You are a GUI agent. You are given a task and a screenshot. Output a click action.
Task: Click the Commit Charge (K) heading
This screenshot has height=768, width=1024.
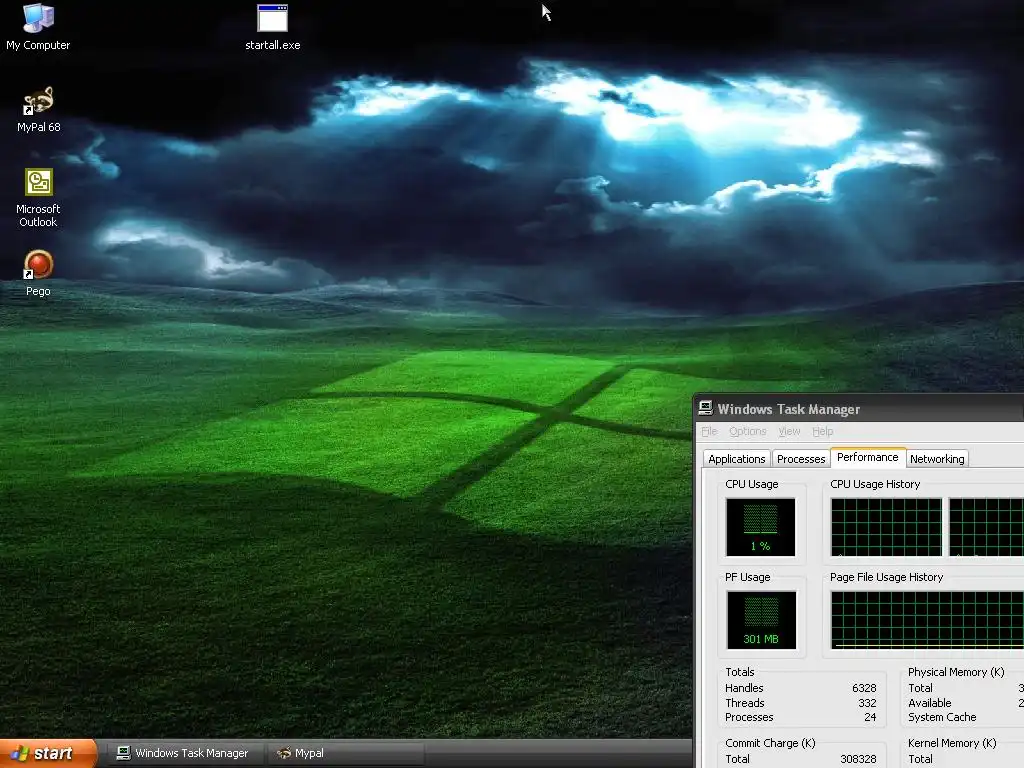[770, 743]
